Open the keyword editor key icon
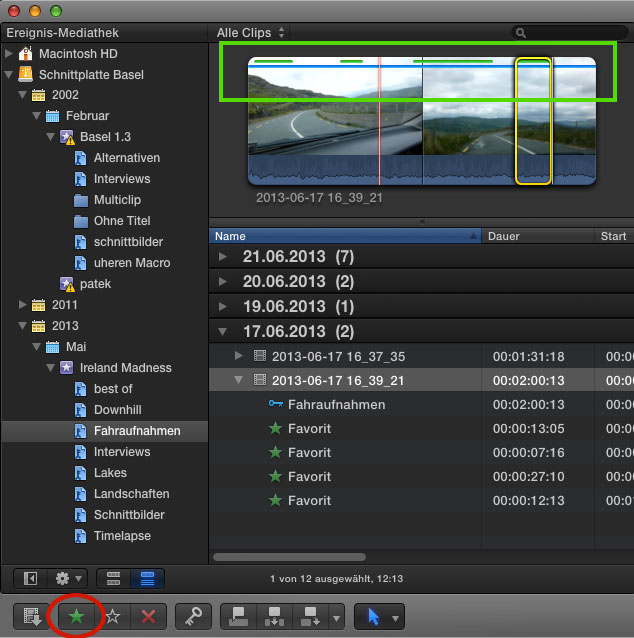634x638 pixels. coord(192,616)
